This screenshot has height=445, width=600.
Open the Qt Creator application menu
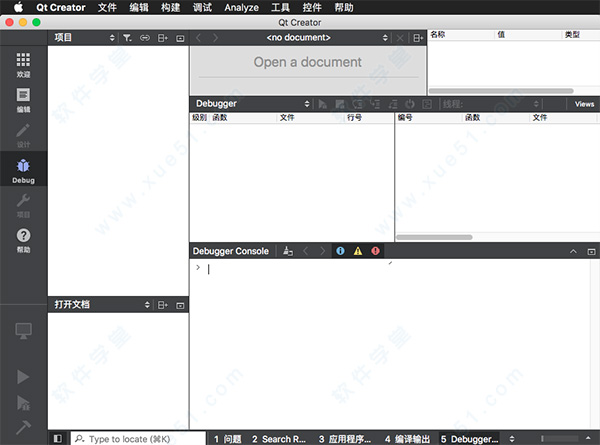61,7
